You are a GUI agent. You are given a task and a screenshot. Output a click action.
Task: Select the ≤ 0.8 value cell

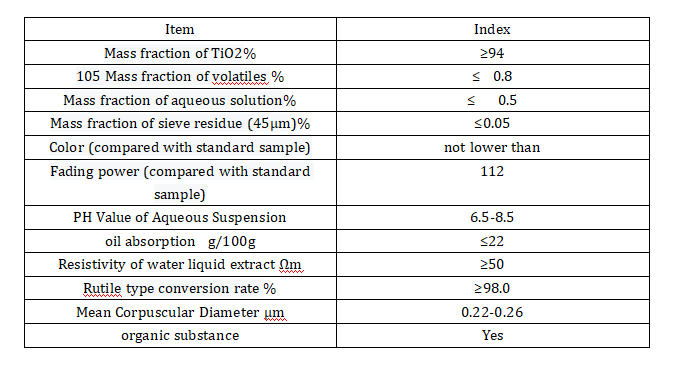click(x=493, y=77)
